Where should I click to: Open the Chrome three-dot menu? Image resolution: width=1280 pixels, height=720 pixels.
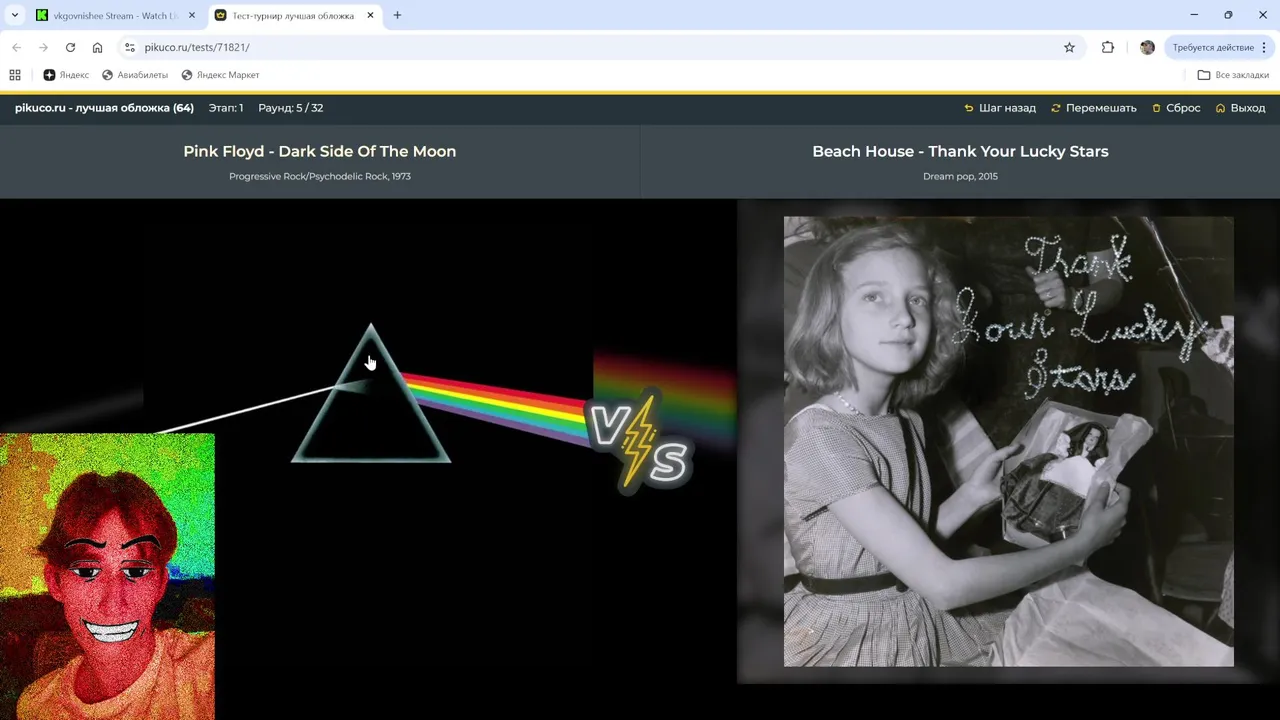[1264, 47]
